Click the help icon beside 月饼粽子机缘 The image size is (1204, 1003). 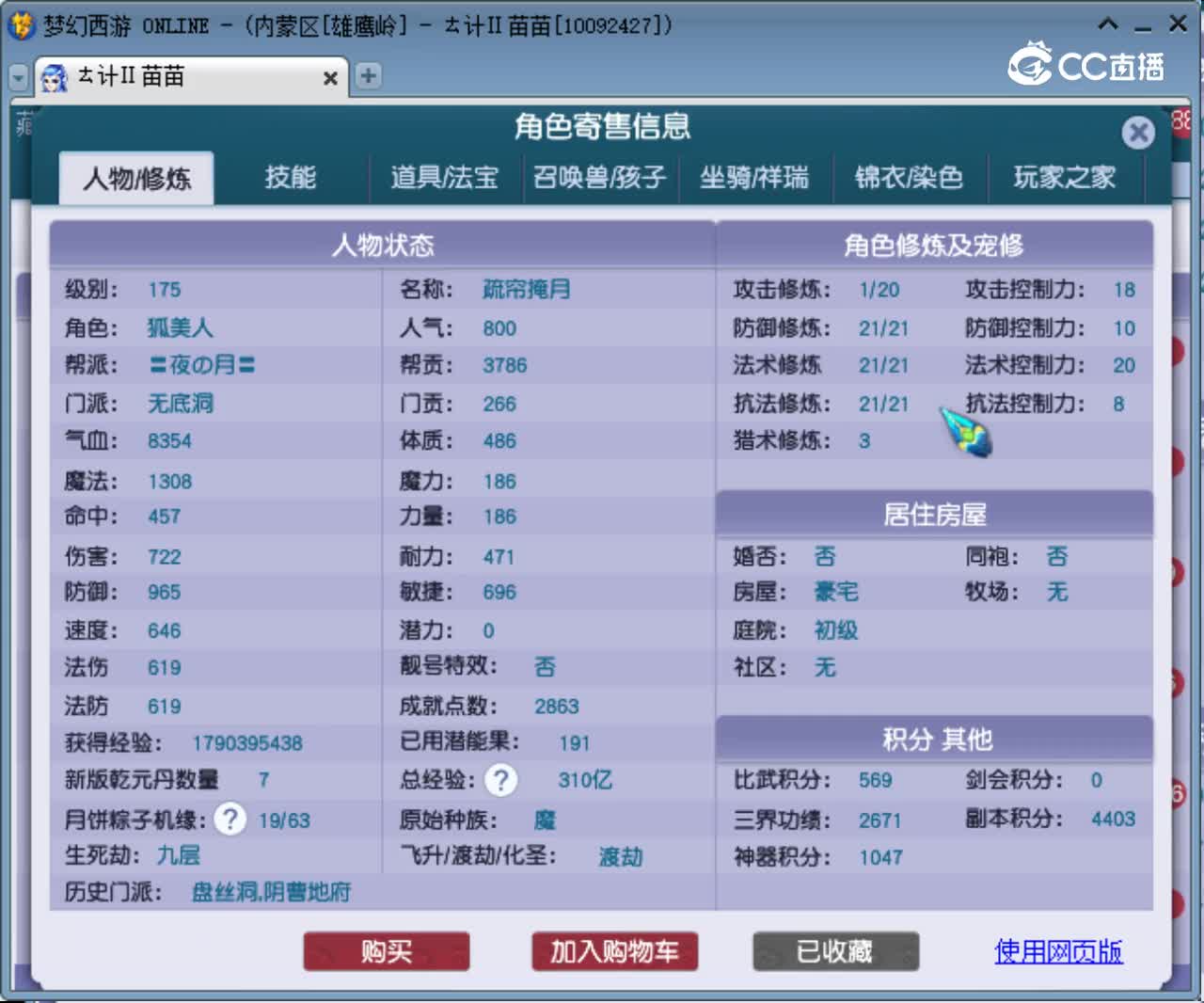[230, 819]
